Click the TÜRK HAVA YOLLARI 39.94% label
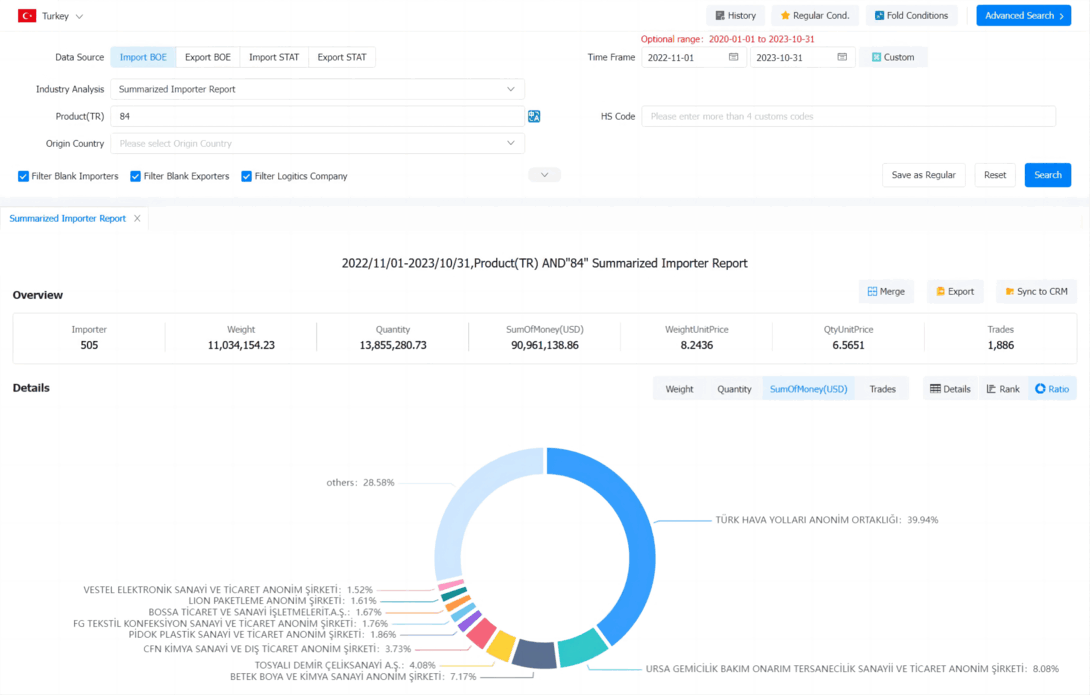 (827, 520)
